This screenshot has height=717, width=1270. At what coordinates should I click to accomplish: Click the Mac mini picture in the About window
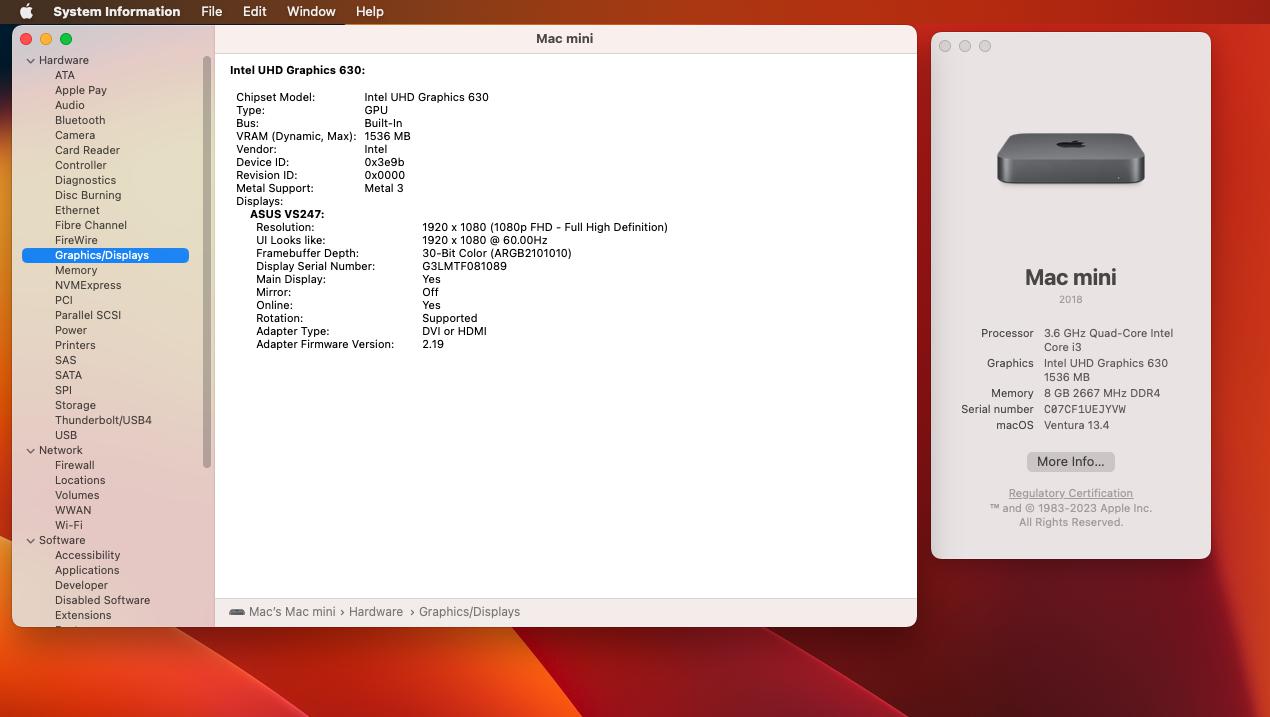pyautogui.click(x=1070, y=158)
